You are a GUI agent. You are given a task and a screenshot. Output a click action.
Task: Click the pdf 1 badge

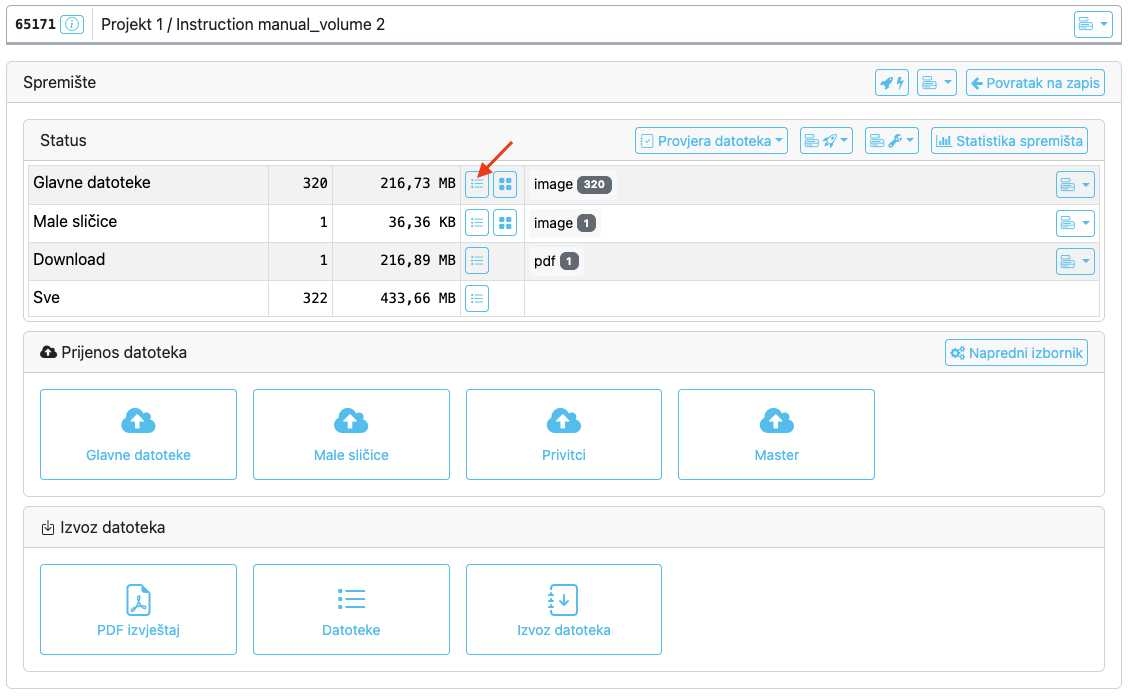[x=556, y=261]
